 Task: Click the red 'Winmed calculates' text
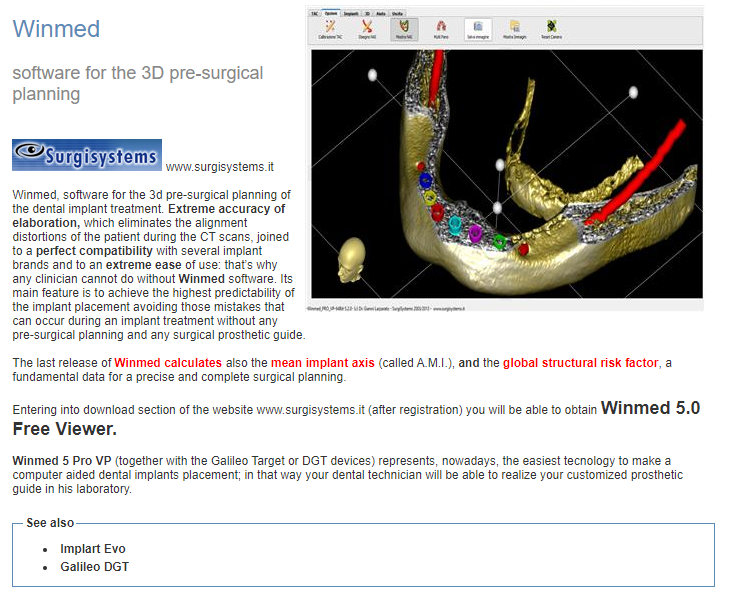pos(168,363)
